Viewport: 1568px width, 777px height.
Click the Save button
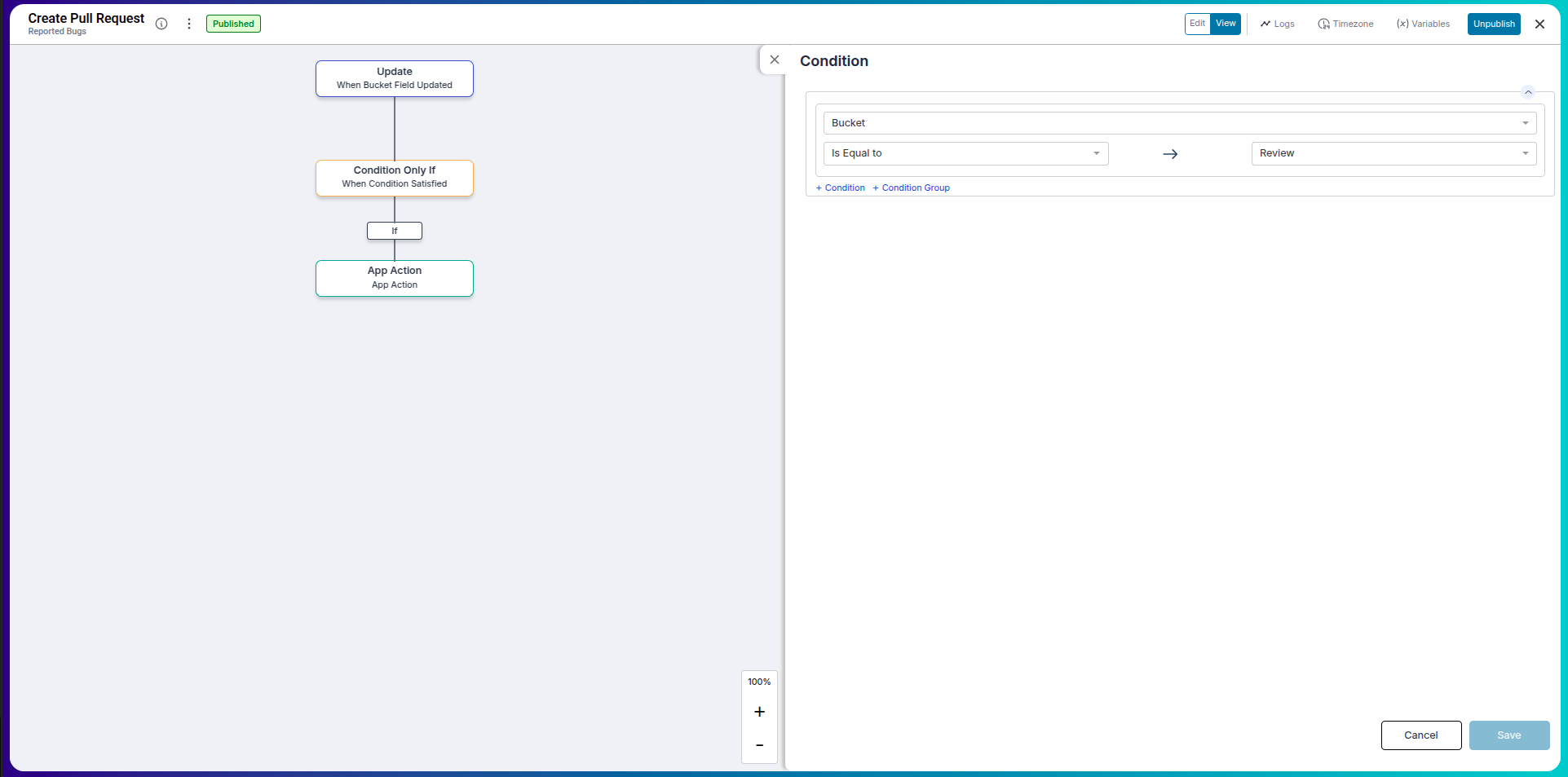click(x=1508, y=735)
